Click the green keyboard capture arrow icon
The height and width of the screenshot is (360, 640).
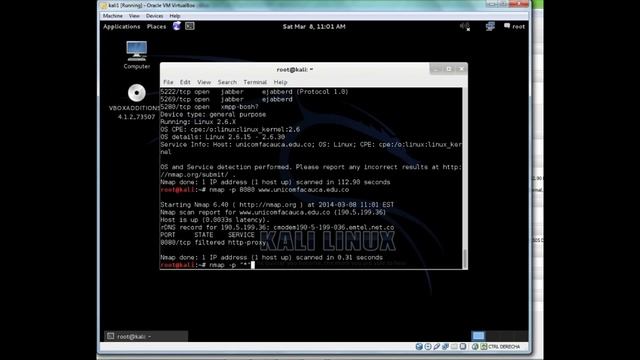pyautogui.click(x=484, y=347)
